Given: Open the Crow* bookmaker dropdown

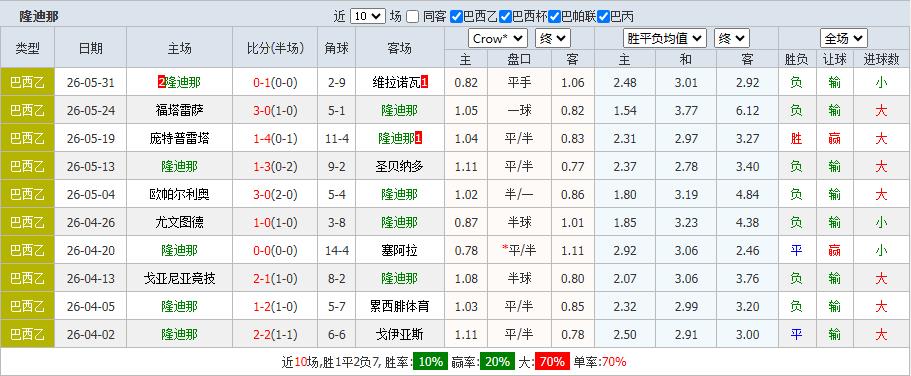Looking at the screenshot, I should coord(498,39).
